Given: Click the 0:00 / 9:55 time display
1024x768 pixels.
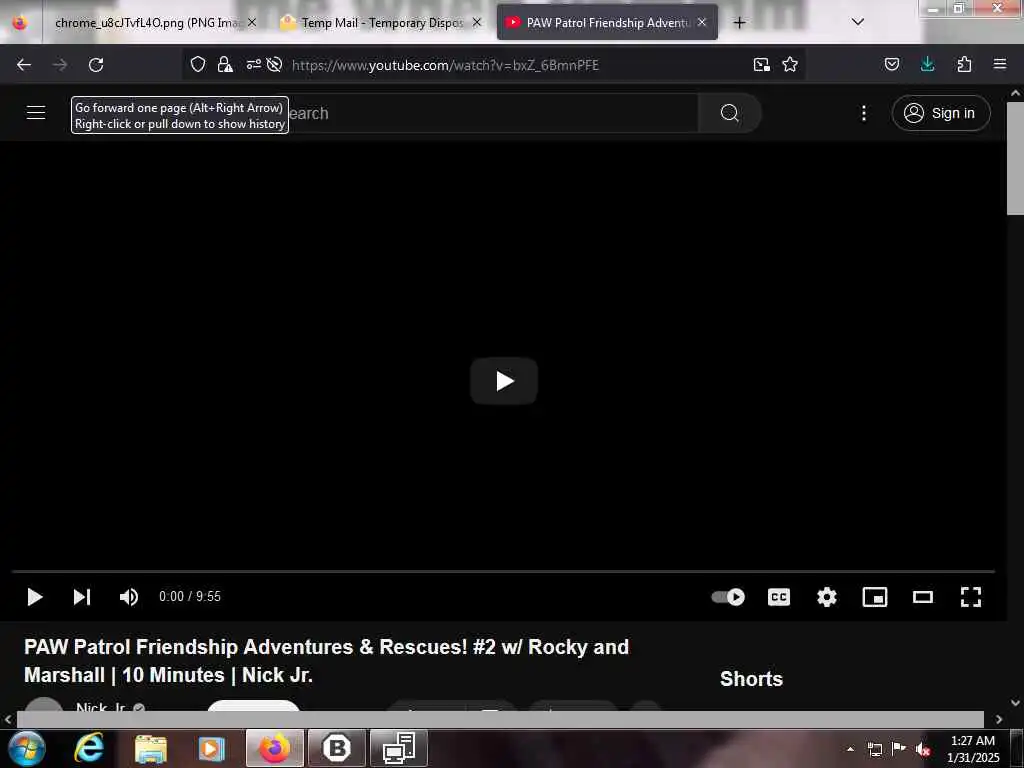Looking at the screenshot, I should point(190,597).
